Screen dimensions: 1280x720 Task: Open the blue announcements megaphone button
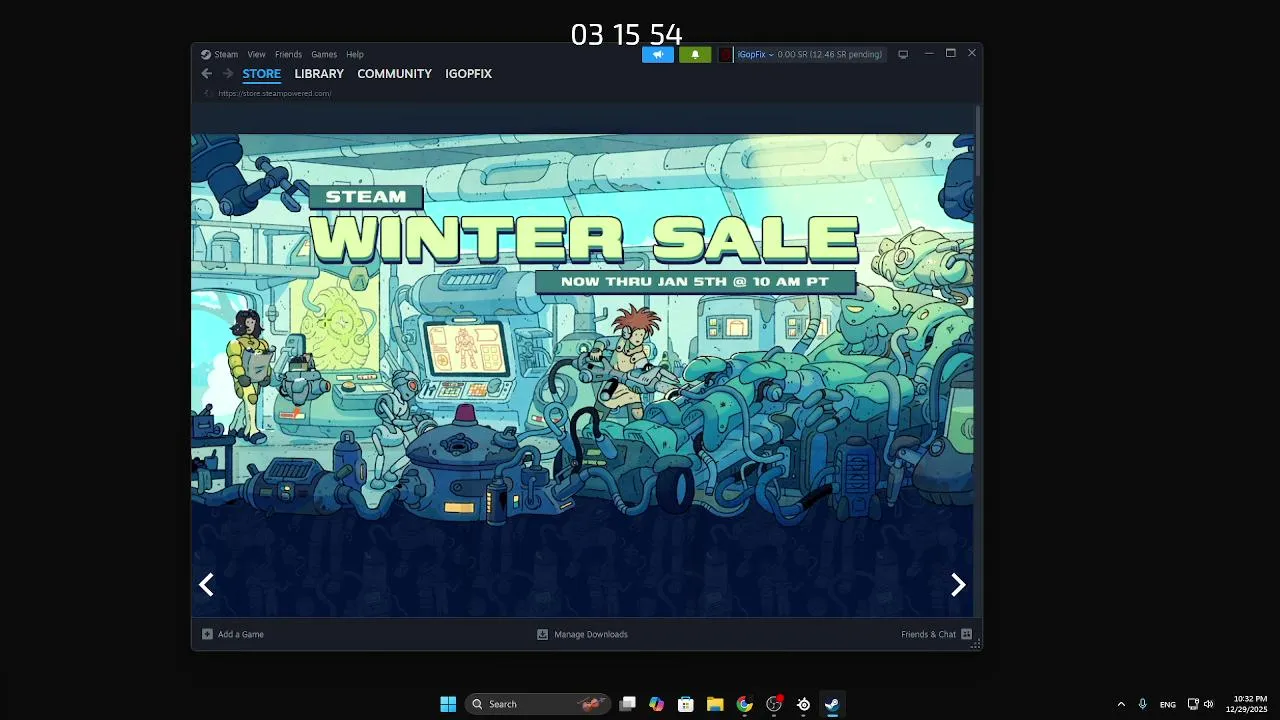[x=658, y=54]
